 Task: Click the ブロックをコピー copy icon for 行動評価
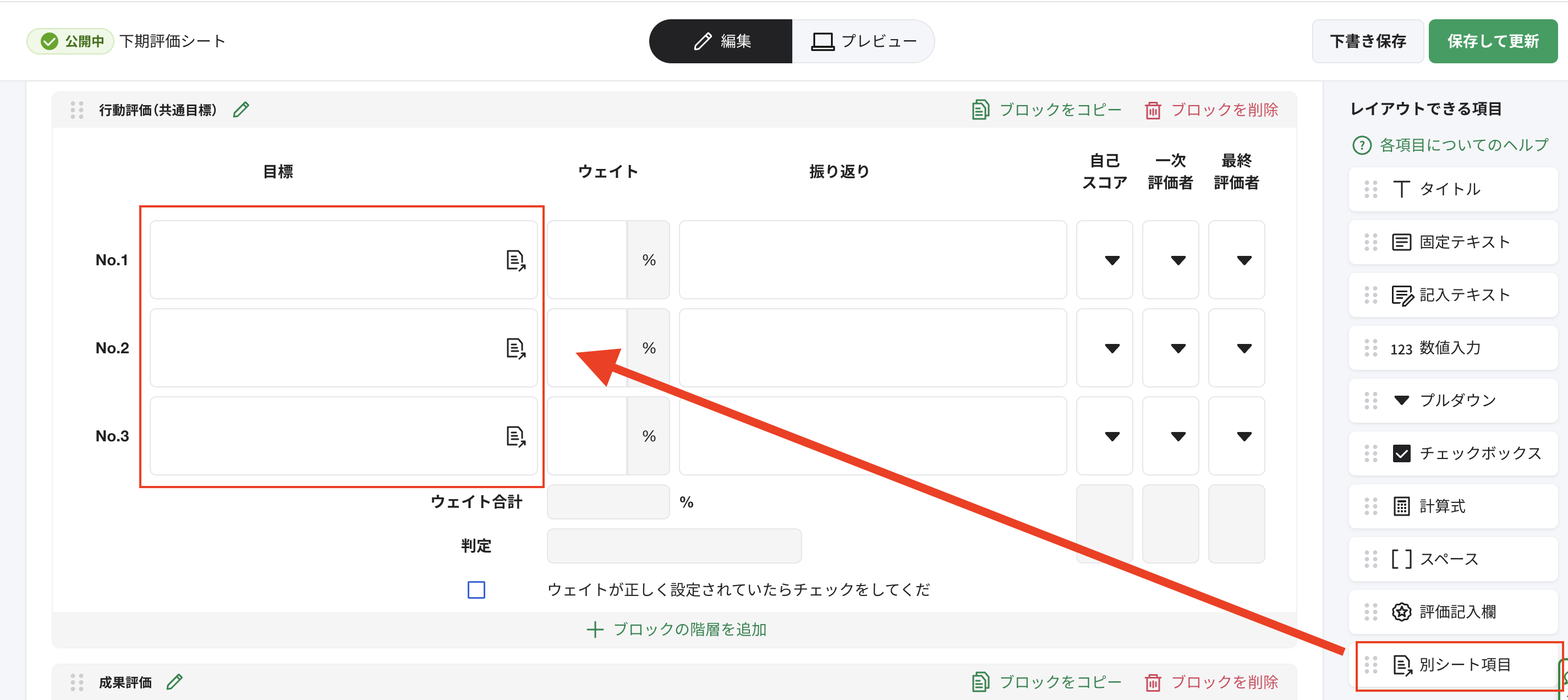(981, 110)
